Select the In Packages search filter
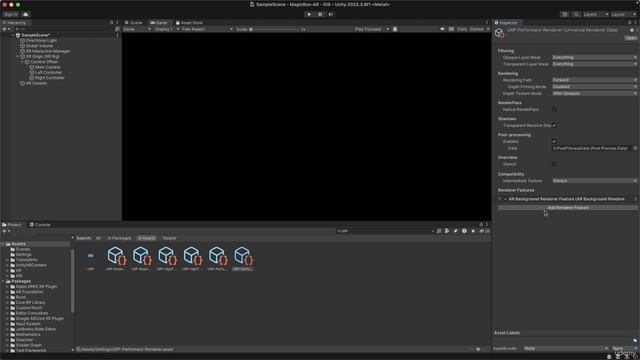 click(119, 238)
